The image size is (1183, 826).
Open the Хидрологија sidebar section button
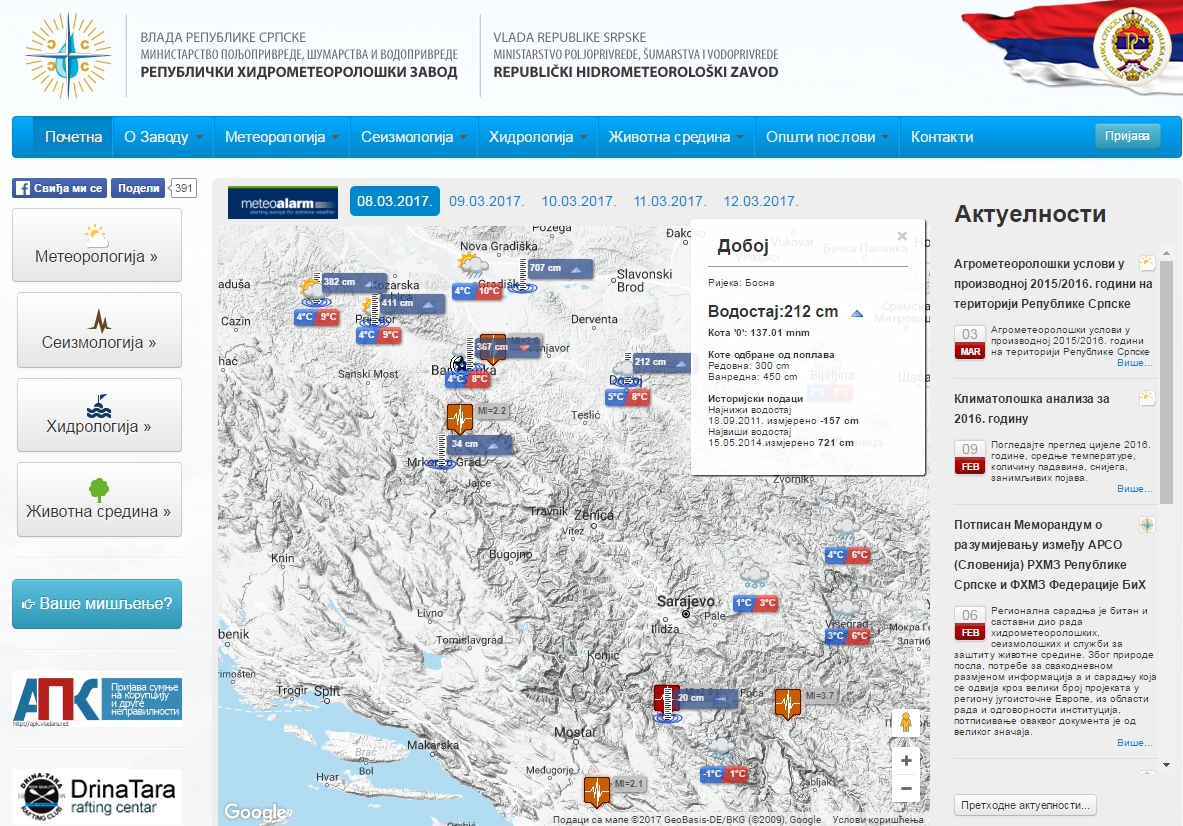99,415
